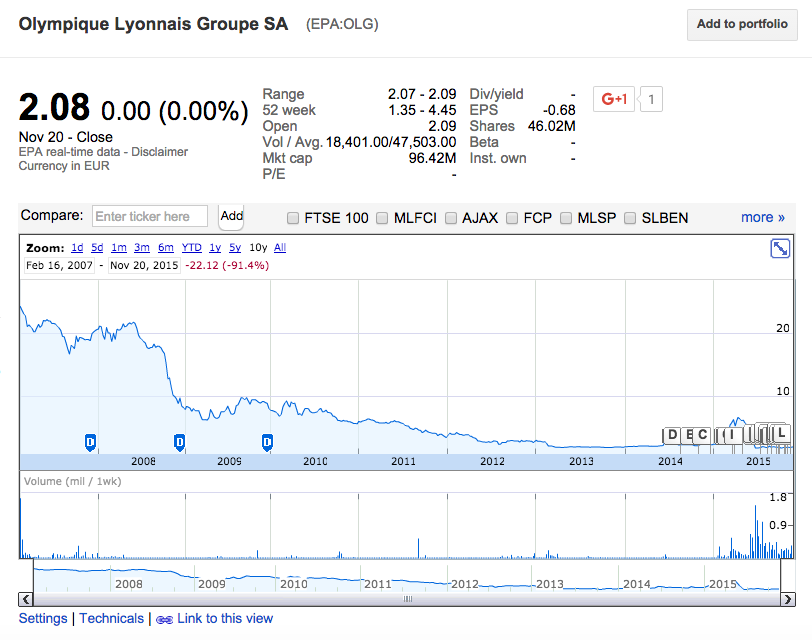Click the change value -22.12 (-91.4%)

[227, 266]
